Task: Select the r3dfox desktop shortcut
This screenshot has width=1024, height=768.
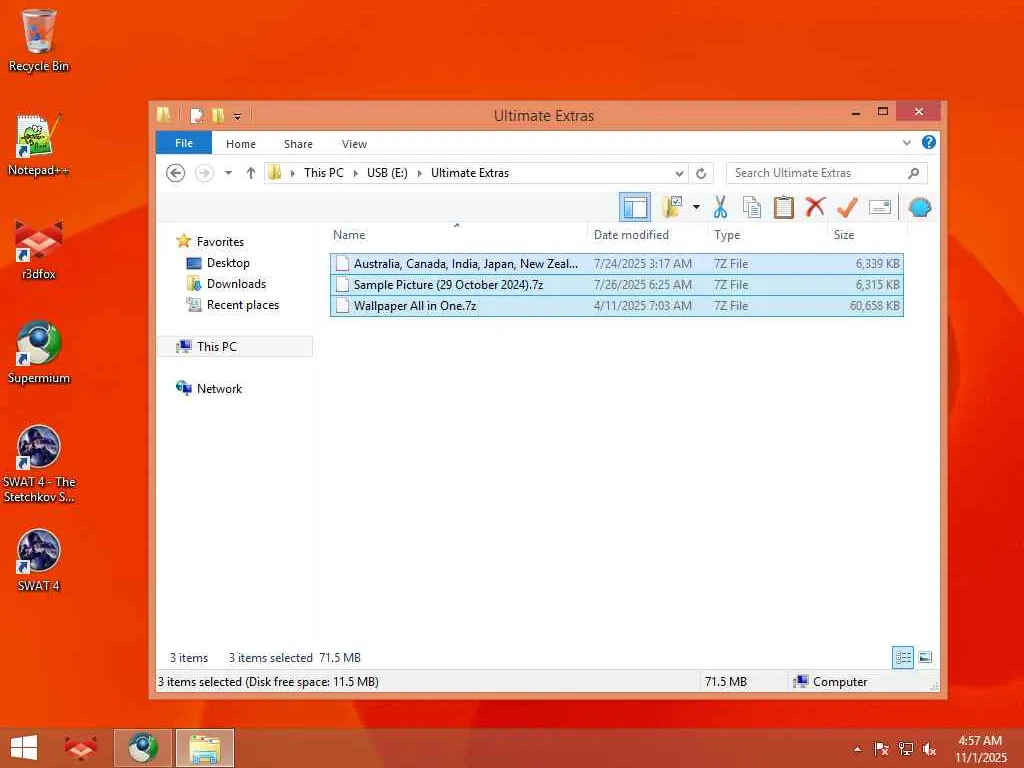Action: (39, 249)
